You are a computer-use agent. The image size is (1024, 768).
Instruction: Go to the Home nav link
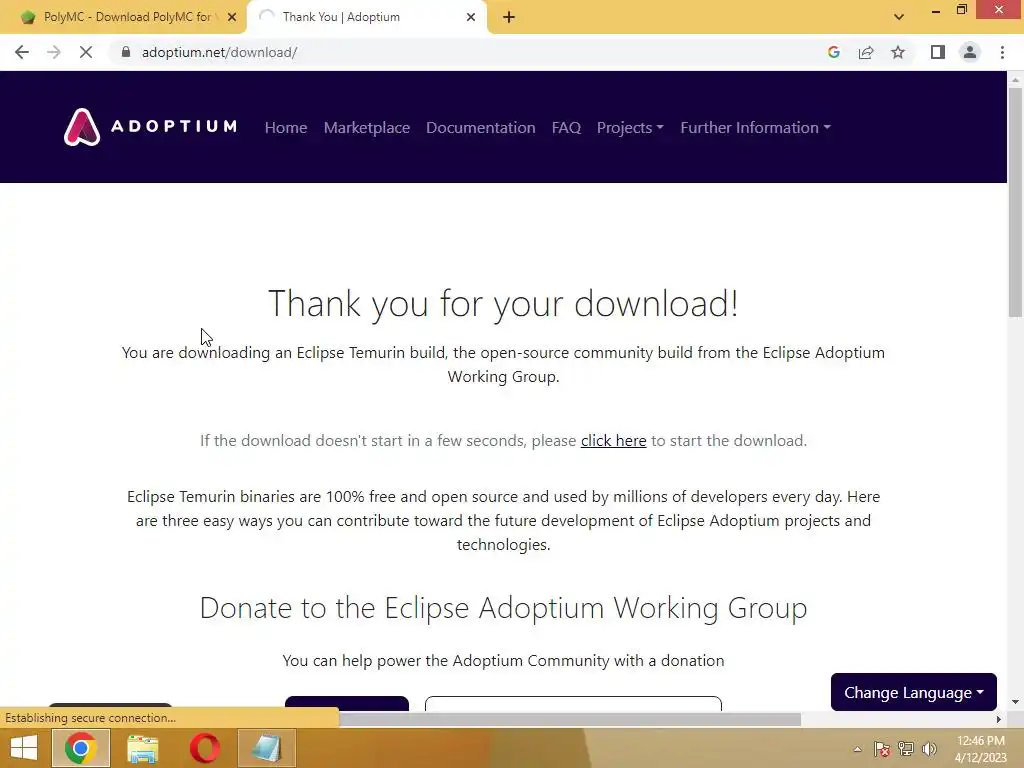286,127
